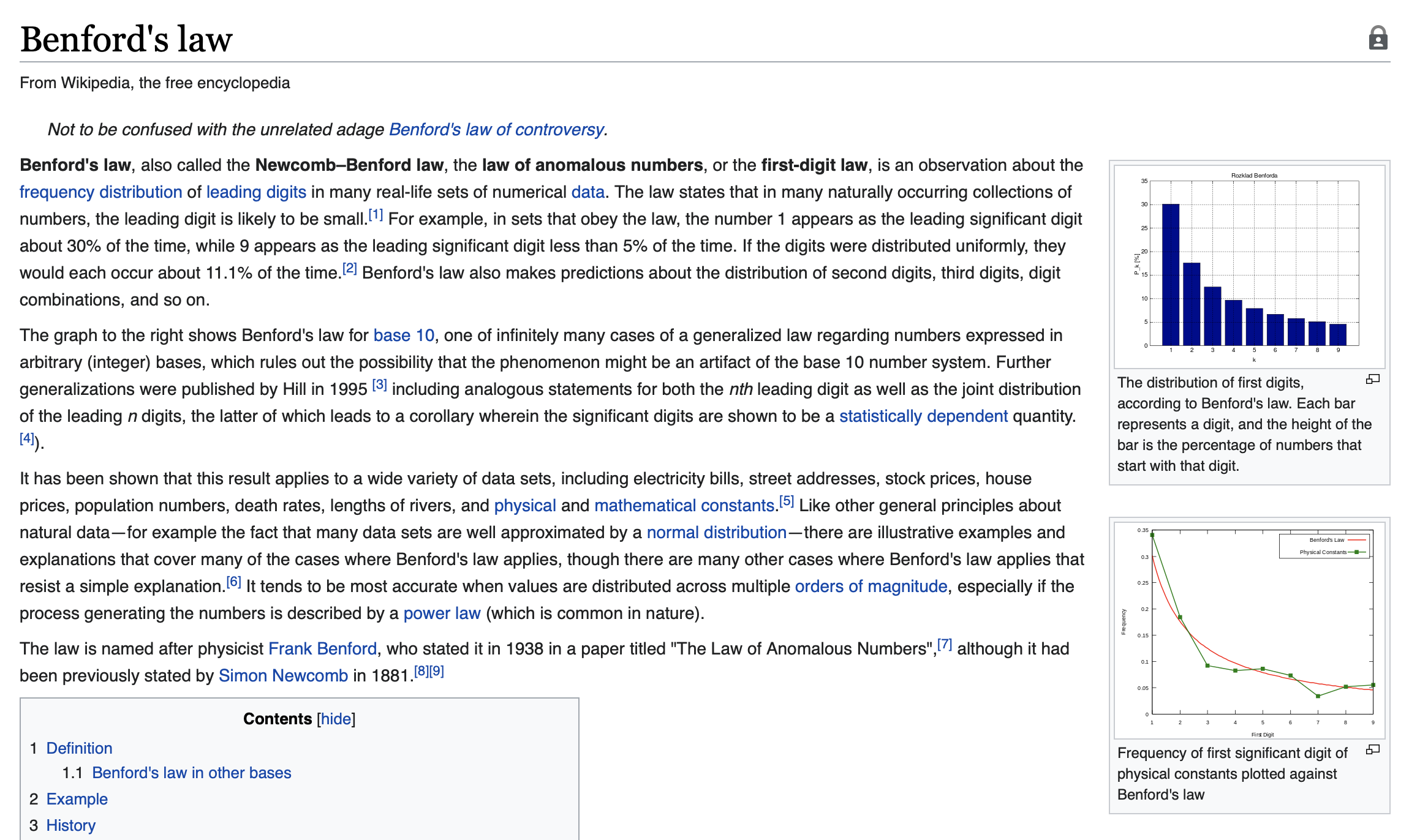Screen dimensions: 1409x840
Task: Open the Benford distribution bar chart thumbnail
Action: point(1249,266)
